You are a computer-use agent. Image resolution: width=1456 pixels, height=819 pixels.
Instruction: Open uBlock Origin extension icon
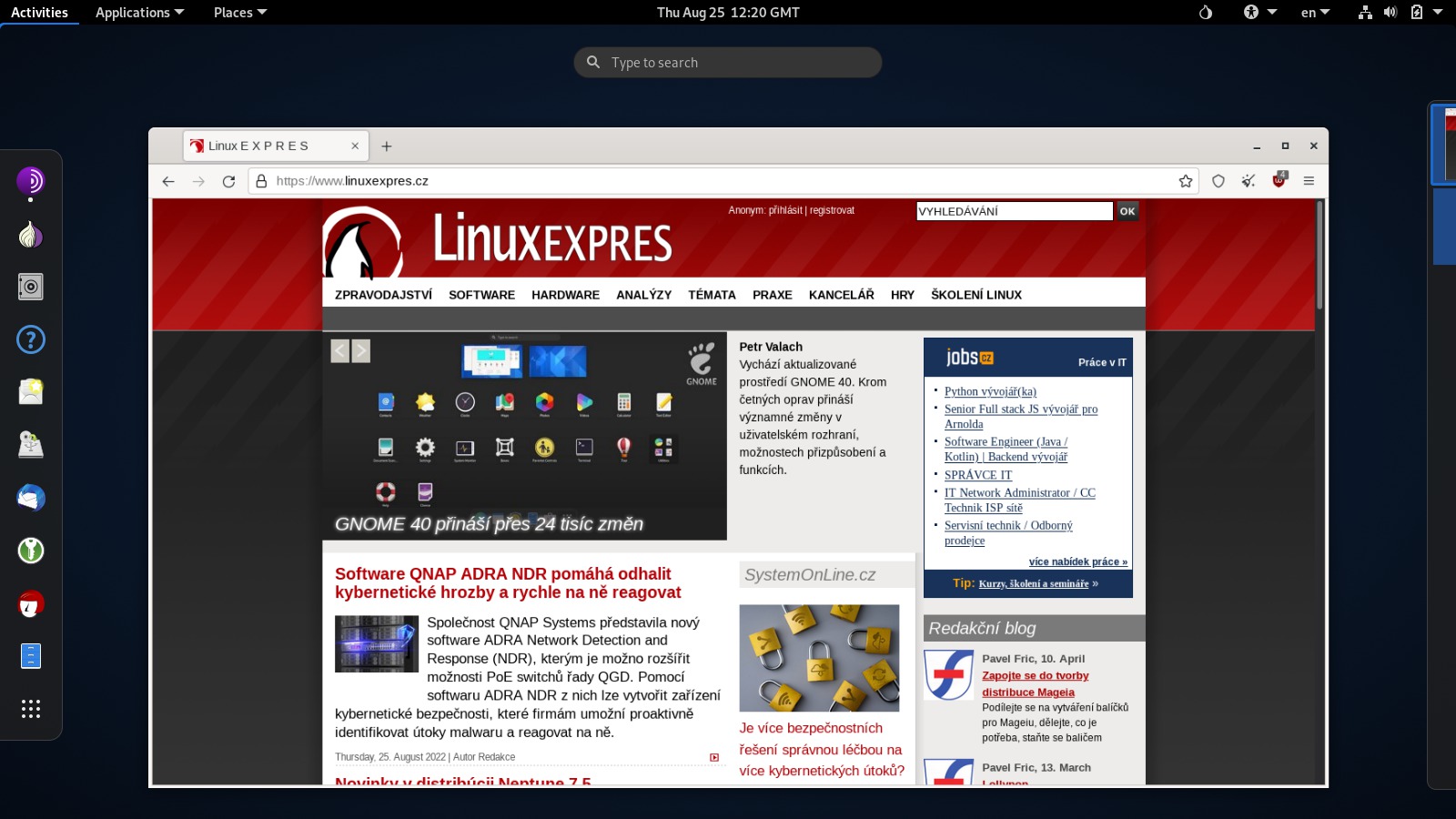coord(1279,179)
